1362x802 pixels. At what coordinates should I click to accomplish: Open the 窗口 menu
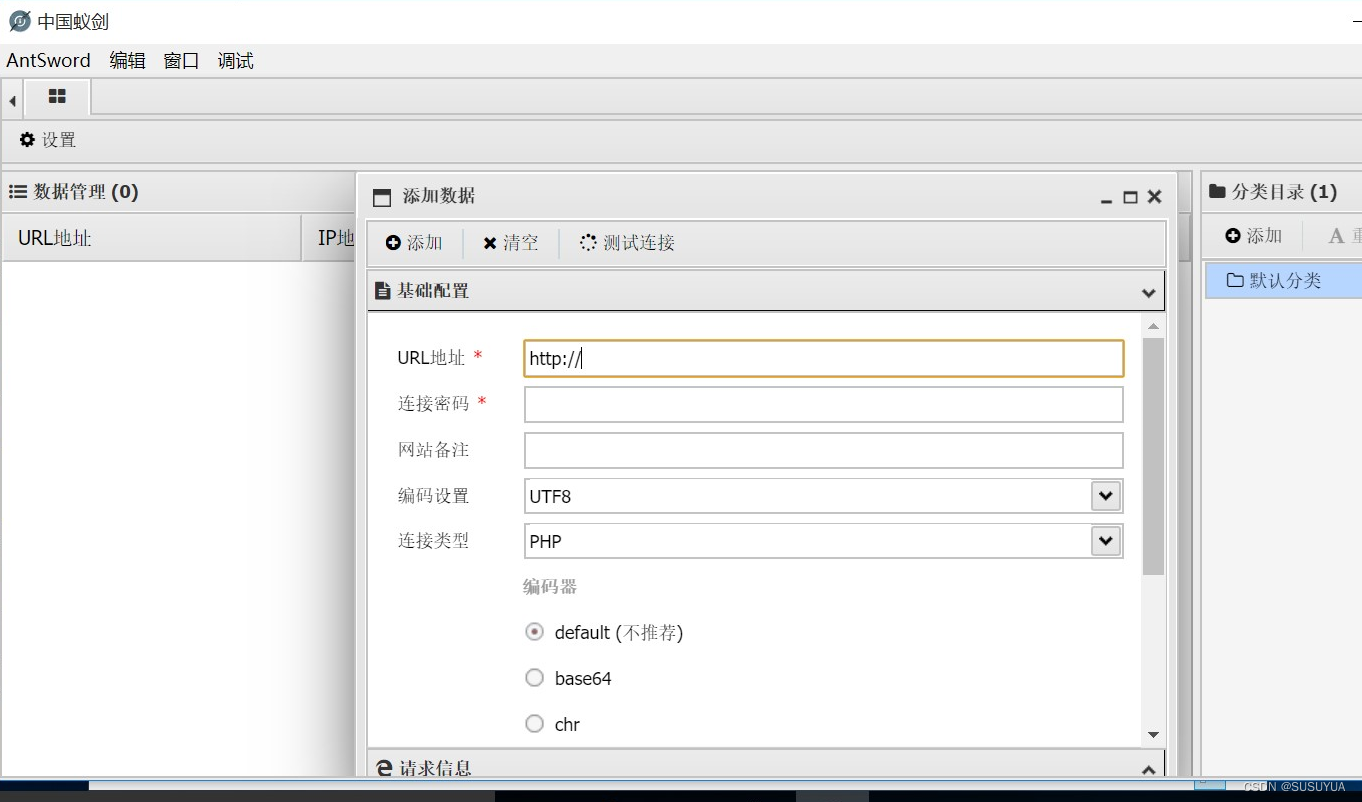tap(181, 61)
